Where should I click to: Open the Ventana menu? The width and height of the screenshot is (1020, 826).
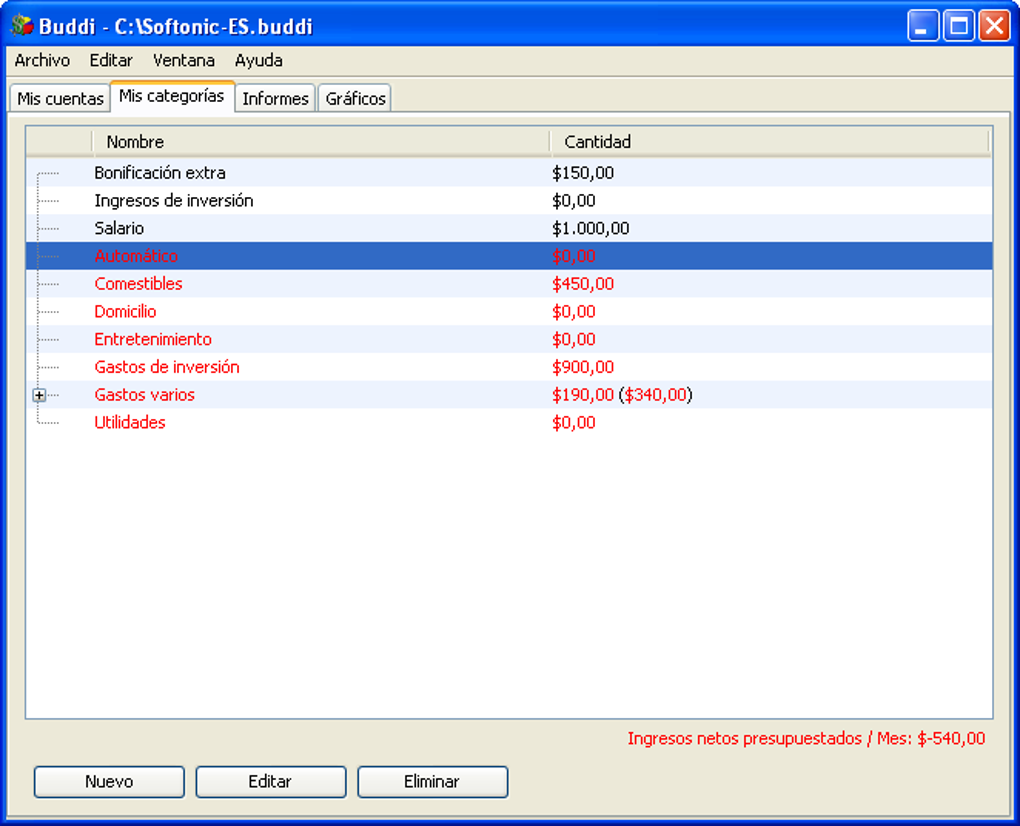183,60
